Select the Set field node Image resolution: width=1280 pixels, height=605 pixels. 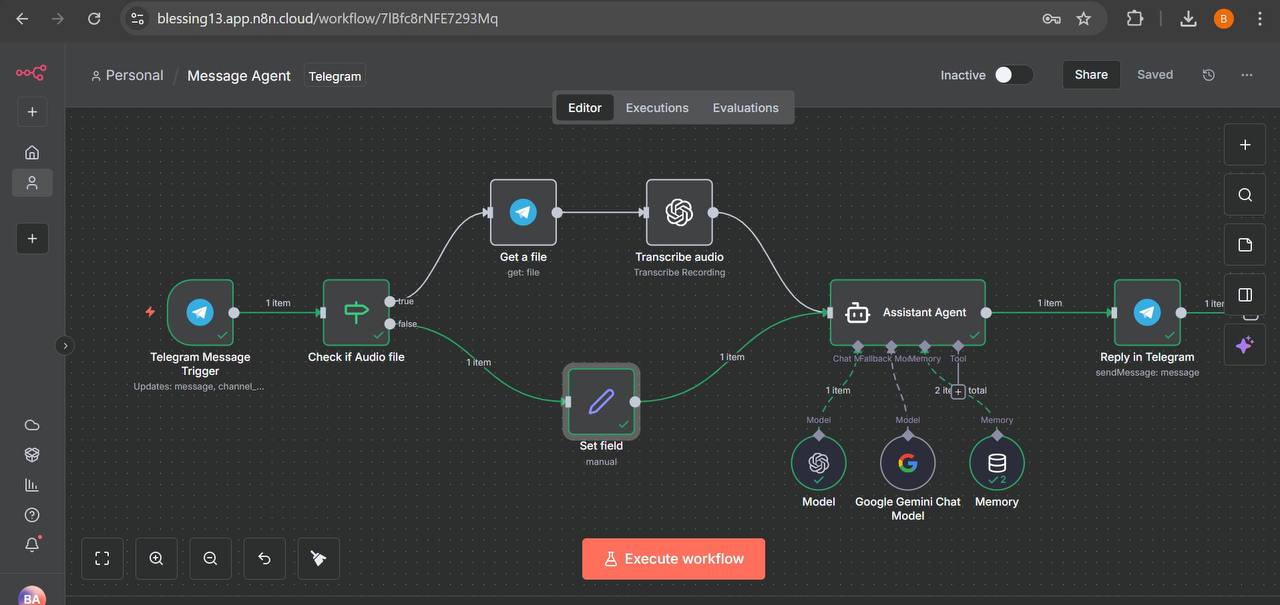point(601,402)
